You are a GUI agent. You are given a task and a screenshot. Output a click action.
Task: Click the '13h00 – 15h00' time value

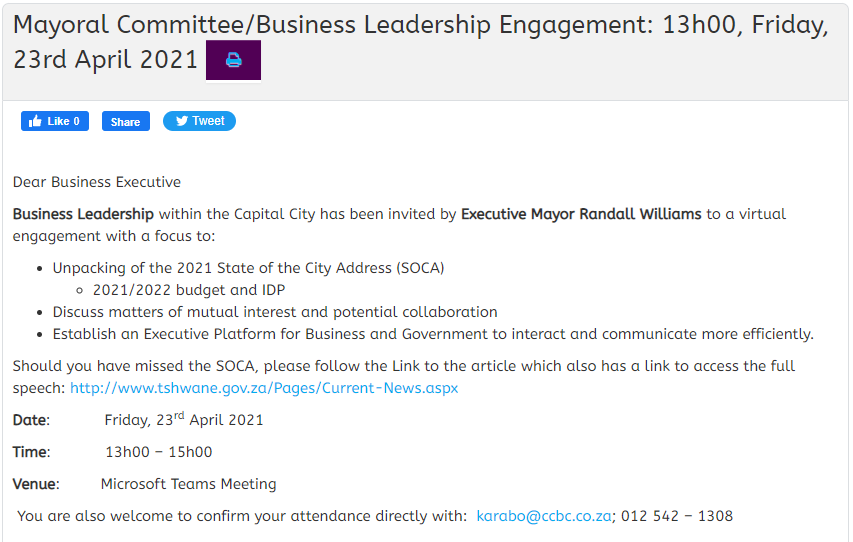tap(159, 452)
